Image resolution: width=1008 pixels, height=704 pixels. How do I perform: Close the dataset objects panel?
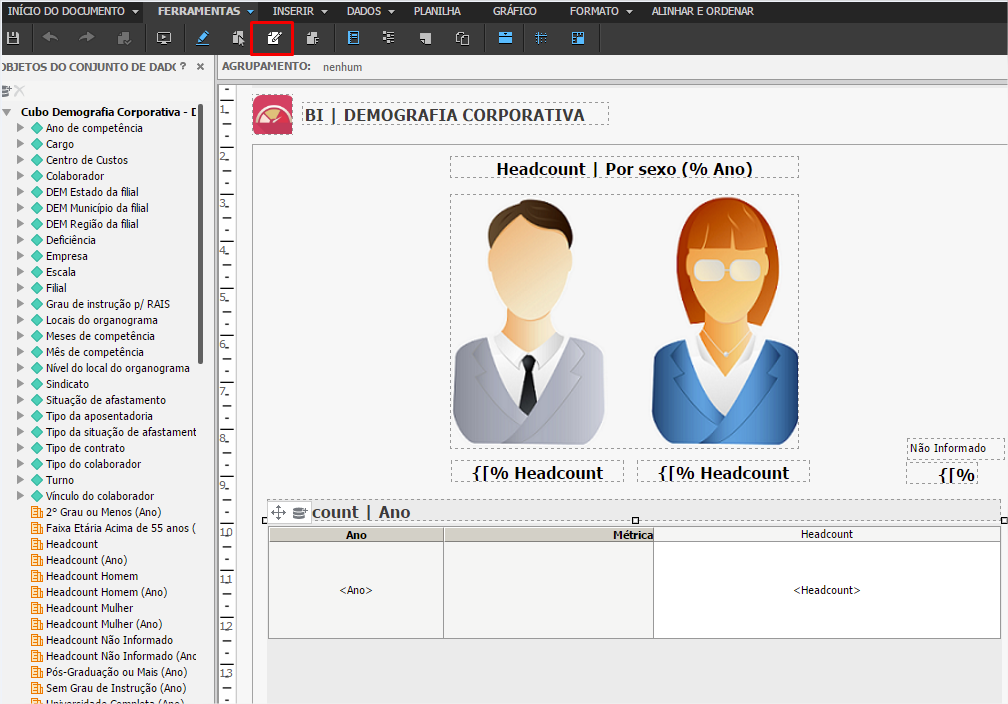[x=200, y=67]
